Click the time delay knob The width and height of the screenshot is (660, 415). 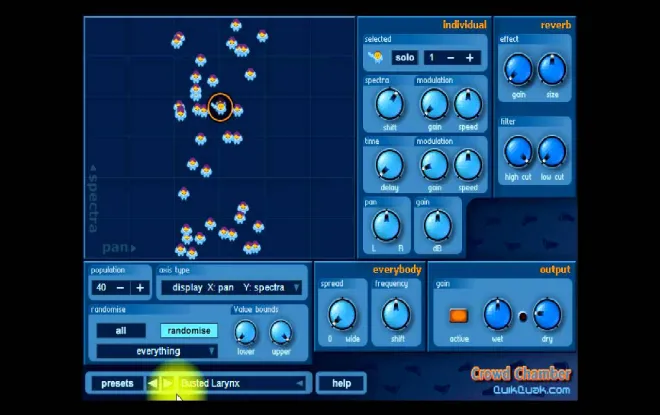coord(389,165)
